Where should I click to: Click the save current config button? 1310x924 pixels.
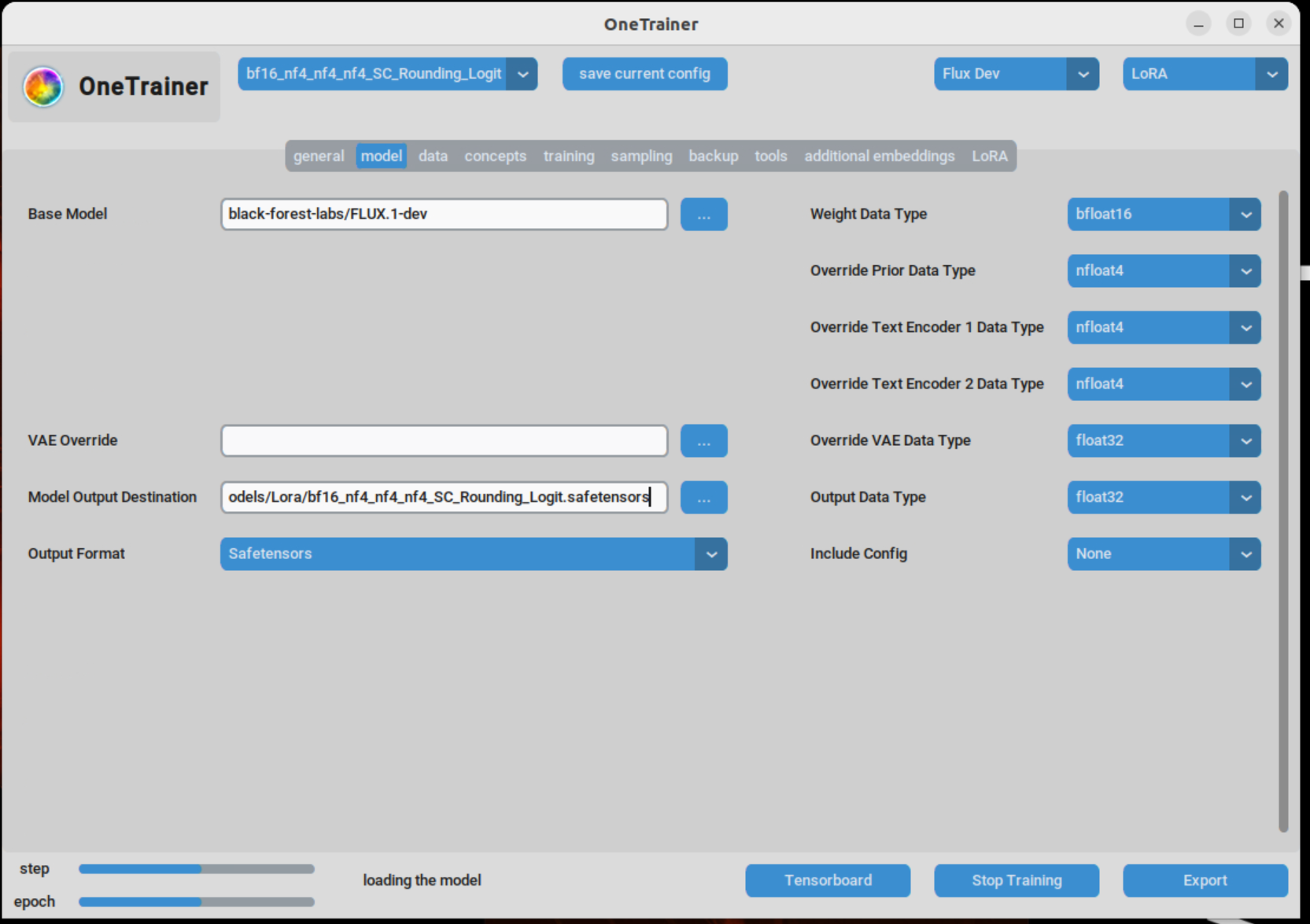click(644, 74)
